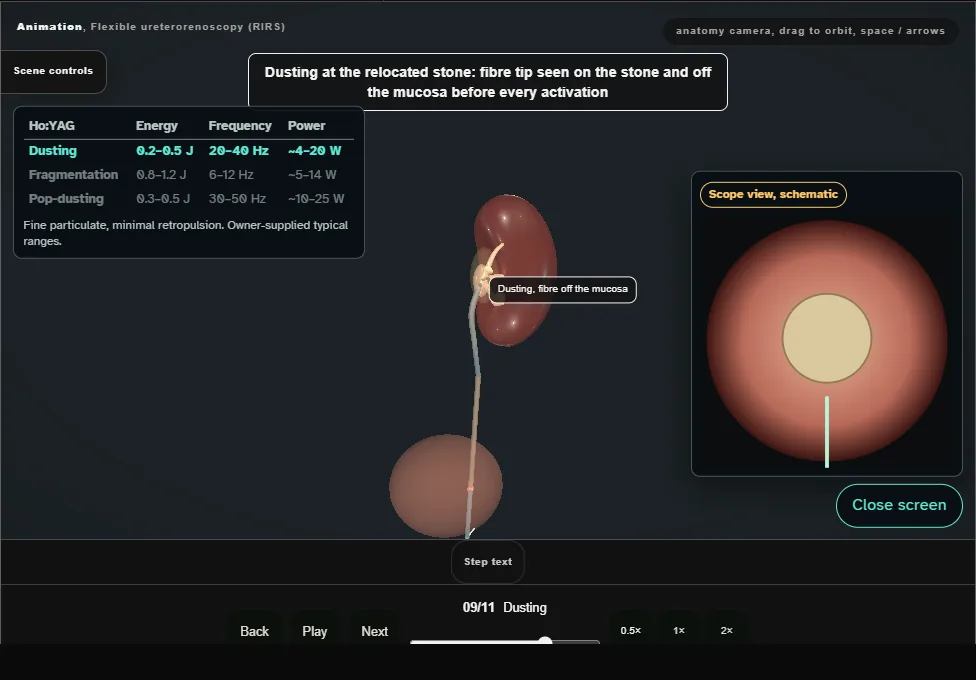Set playback speed to 0.5×

(631, 631)
